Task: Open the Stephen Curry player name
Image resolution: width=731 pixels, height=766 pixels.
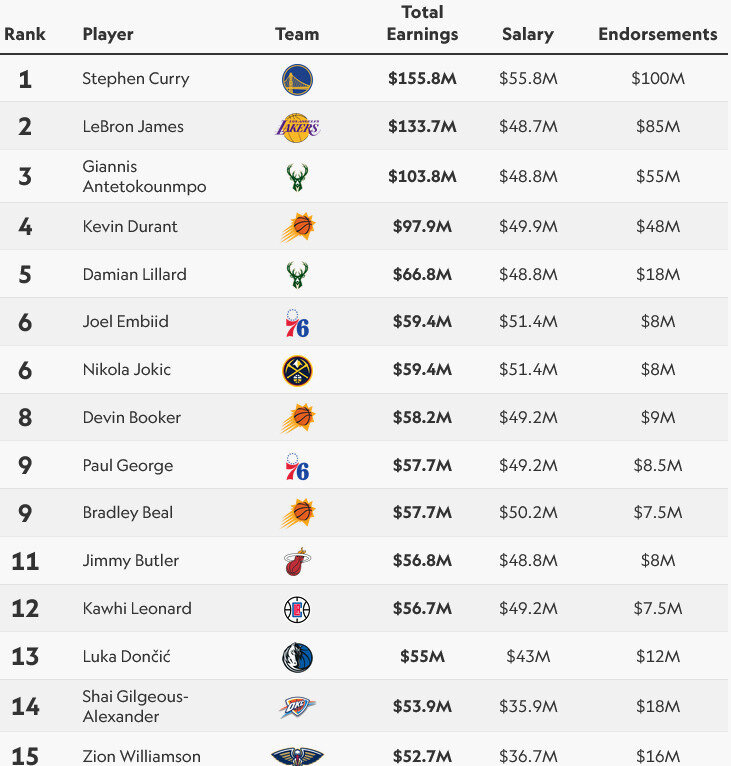Action: tap(135, 79)
